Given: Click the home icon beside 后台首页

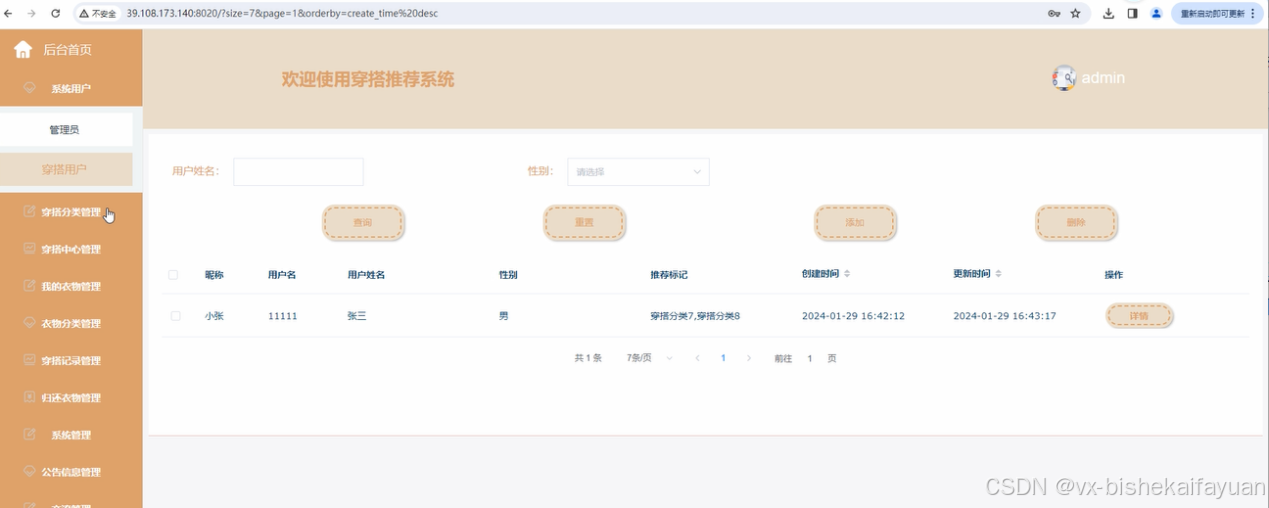Looking at the screenshot, I should coord(22,49).
